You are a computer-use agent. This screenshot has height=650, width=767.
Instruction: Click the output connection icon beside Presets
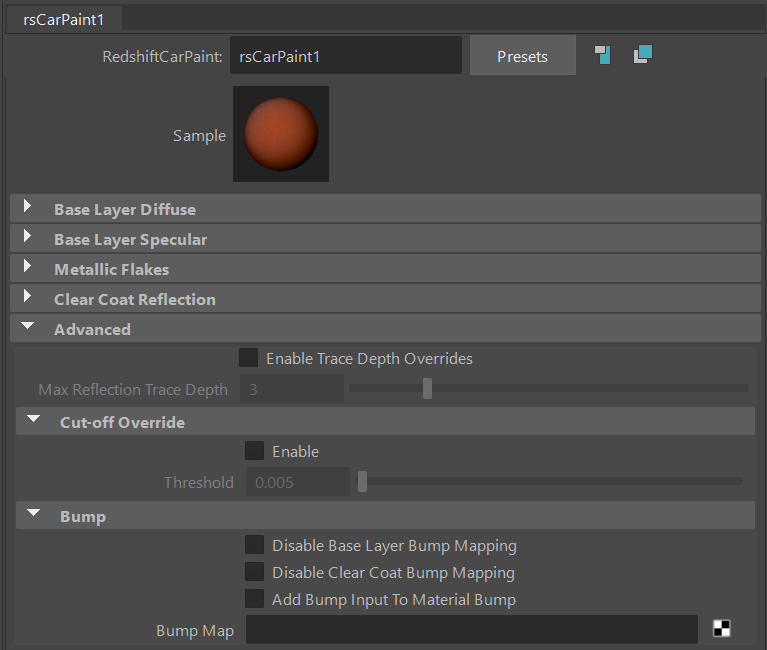[643, 54]
